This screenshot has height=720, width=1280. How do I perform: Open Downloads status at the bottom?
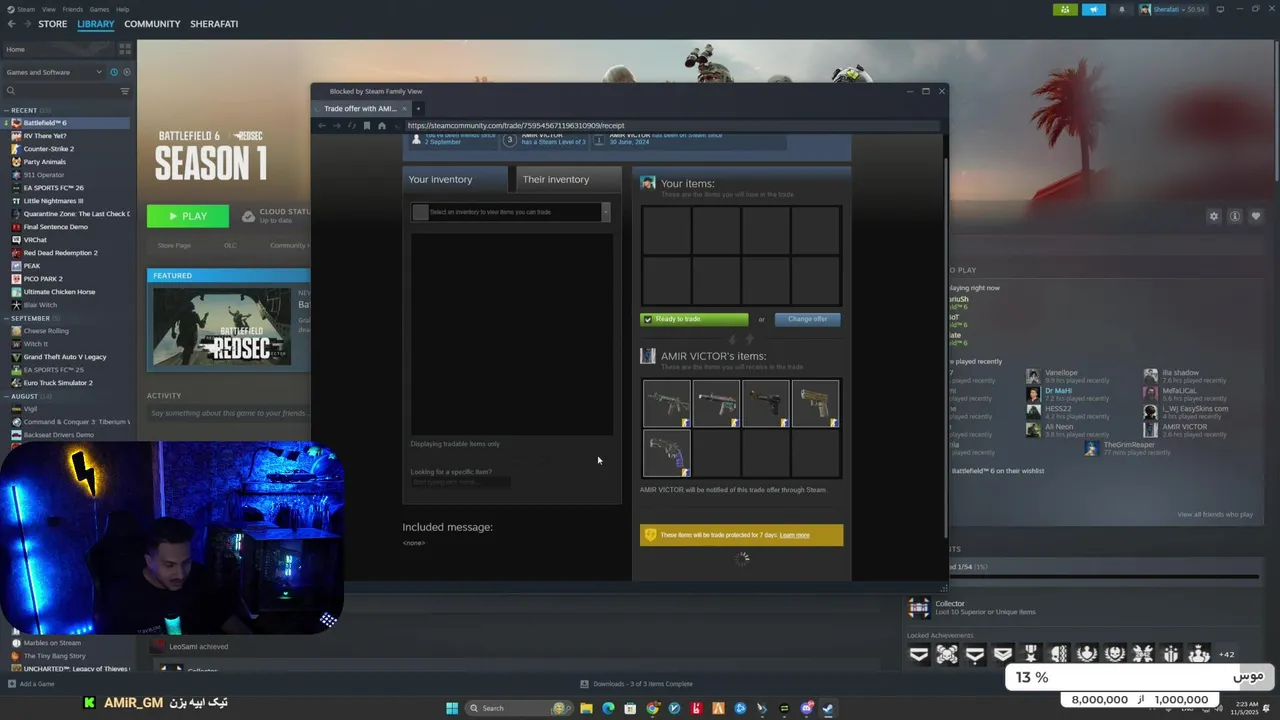click(x=636, y=684)
